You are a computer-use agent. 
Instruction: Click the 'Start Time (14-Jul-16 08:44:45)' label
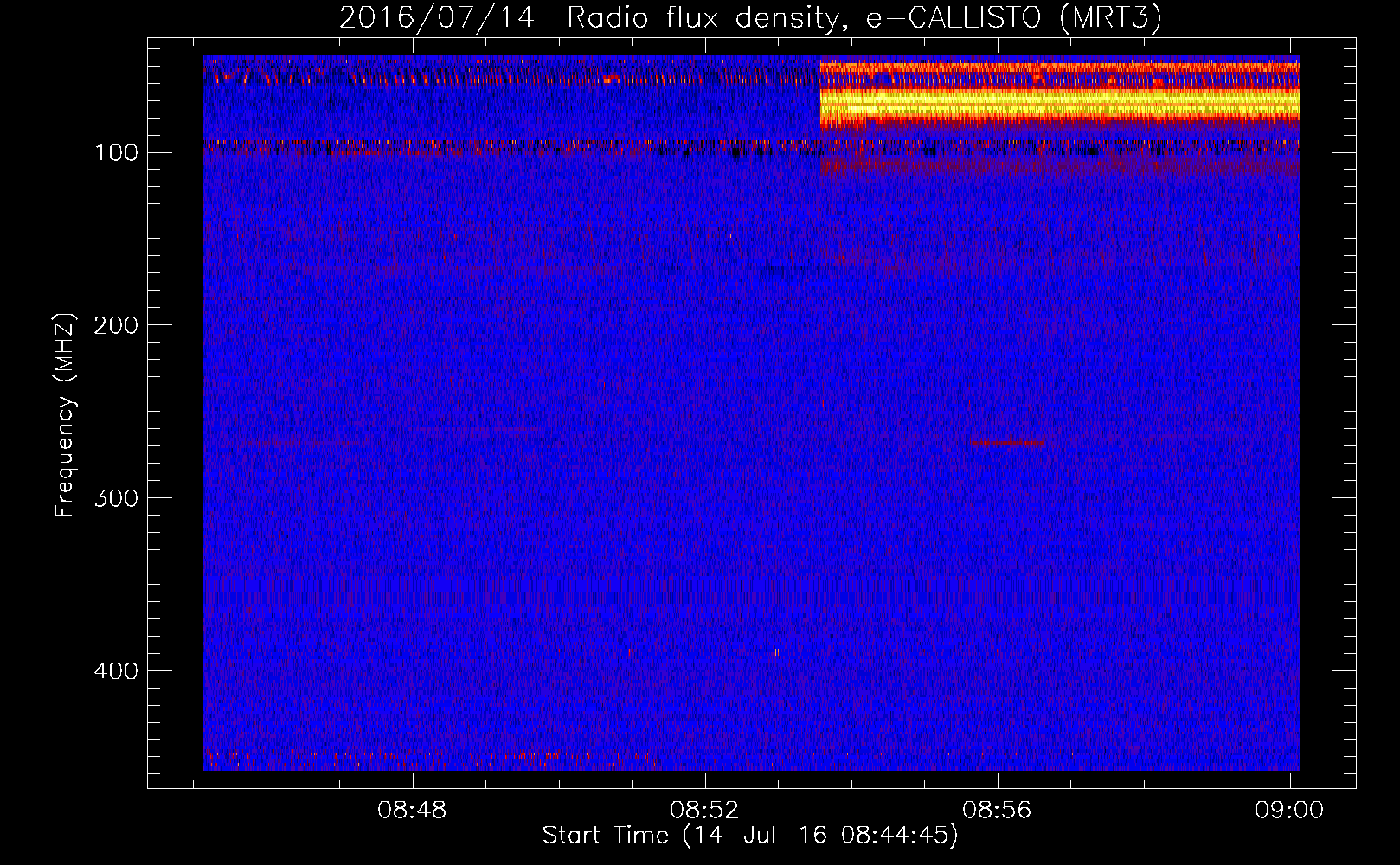(x=750, y=836)
